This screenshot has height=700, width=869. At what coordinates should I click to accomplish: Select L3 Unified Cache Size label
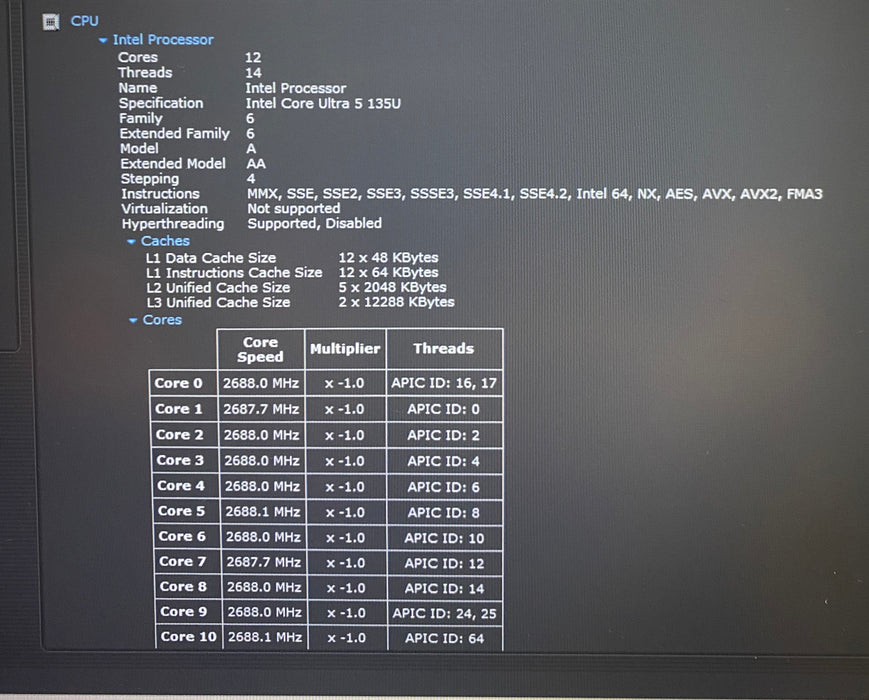218,303
